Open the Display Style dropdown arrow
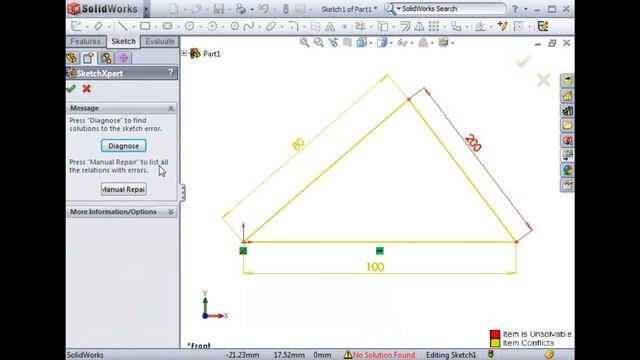Image resolution: width=640 pixels, height=360 pixels. tap(391, 42)
